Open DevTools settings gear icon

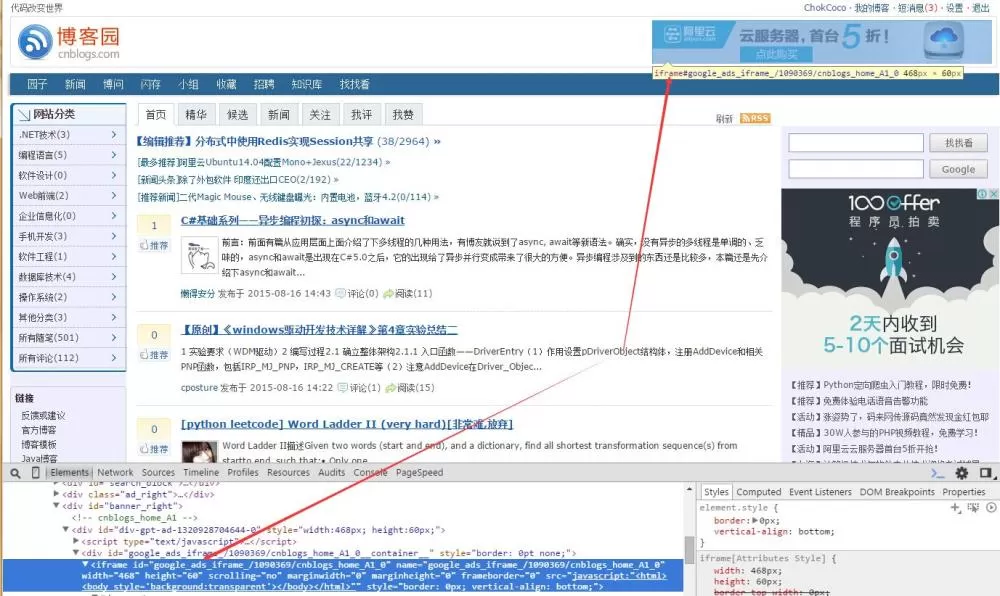(962, 473)
